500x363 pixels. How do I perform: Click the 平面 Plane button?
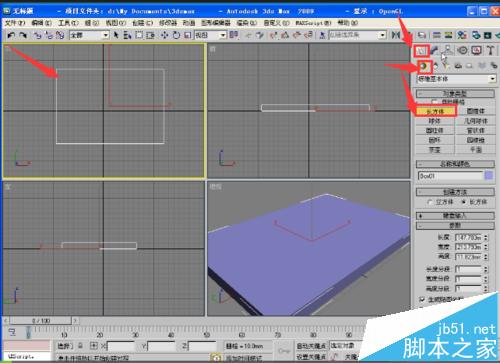(x=475, y=150)
